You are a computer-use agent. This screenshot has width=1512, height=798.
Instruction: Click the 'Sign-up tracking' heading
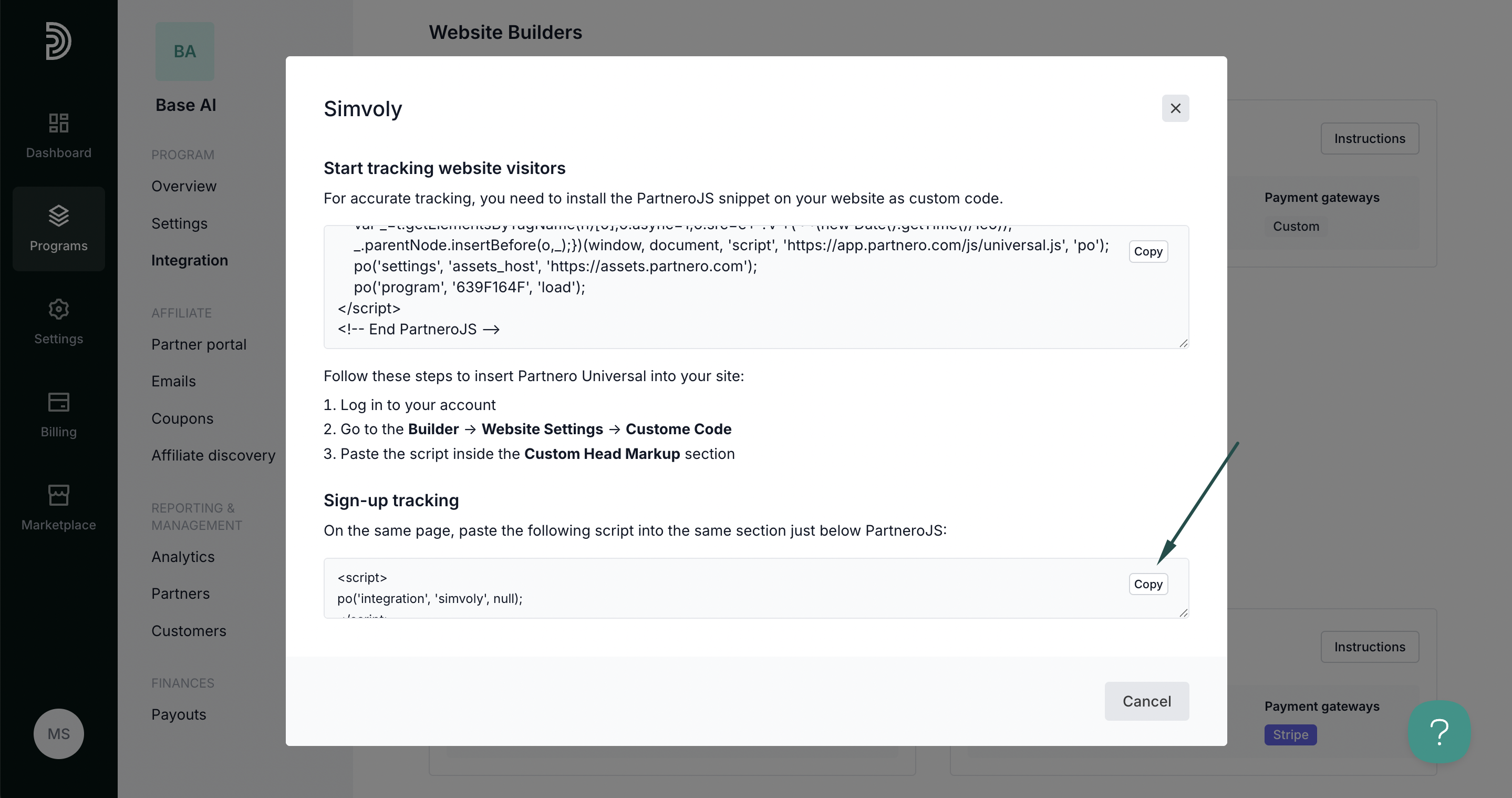(x=391, y=500)
